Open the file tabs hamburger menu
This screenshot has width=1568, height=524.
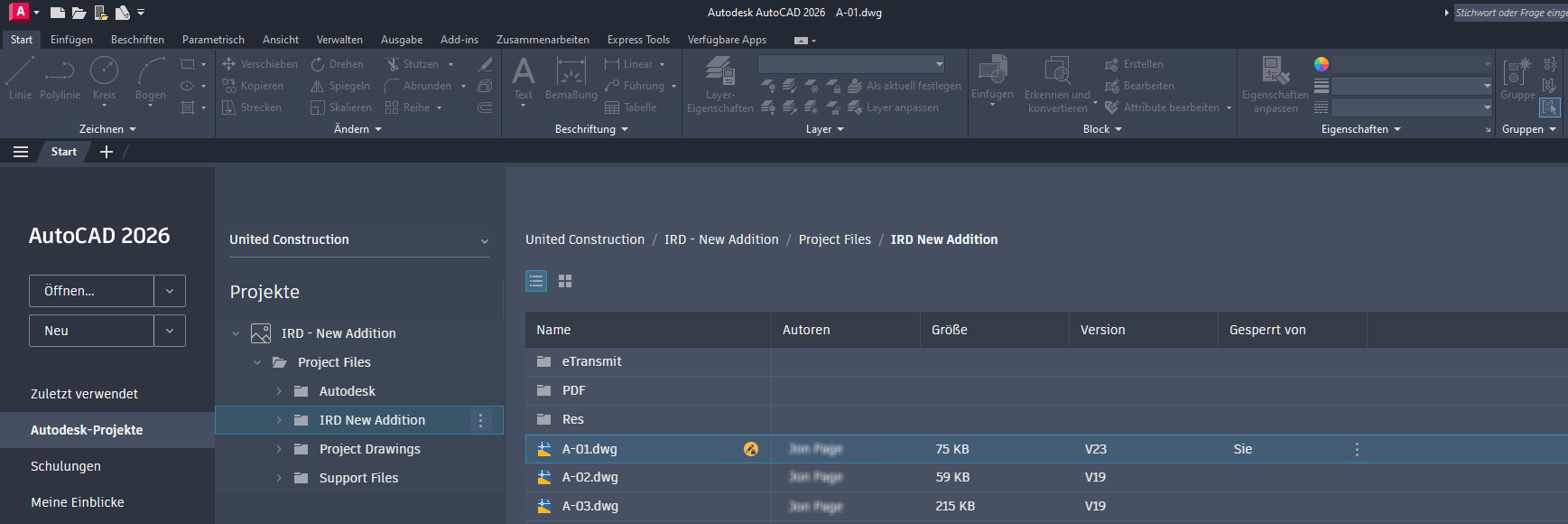[21, 152]
